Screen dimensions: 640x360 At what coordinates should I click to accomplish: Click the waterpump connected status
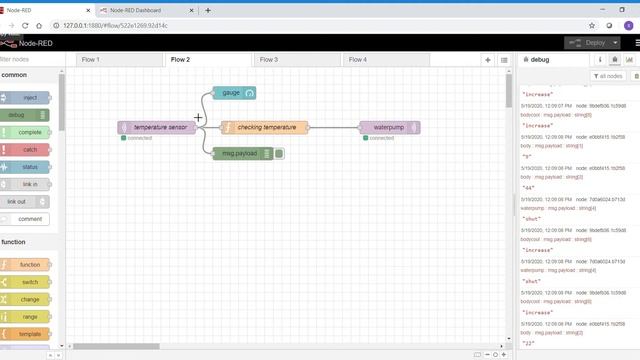tap(378, 138)
